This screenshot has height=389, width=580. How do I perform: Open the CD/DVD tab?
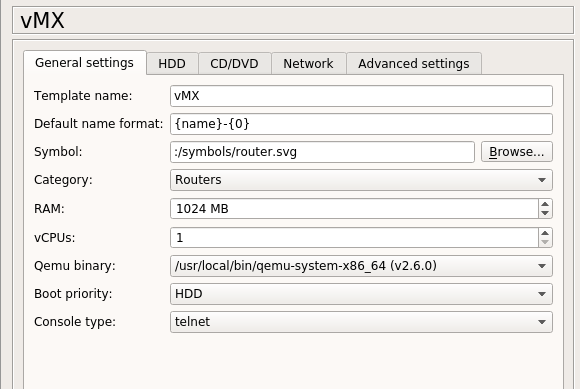[235, 64]
